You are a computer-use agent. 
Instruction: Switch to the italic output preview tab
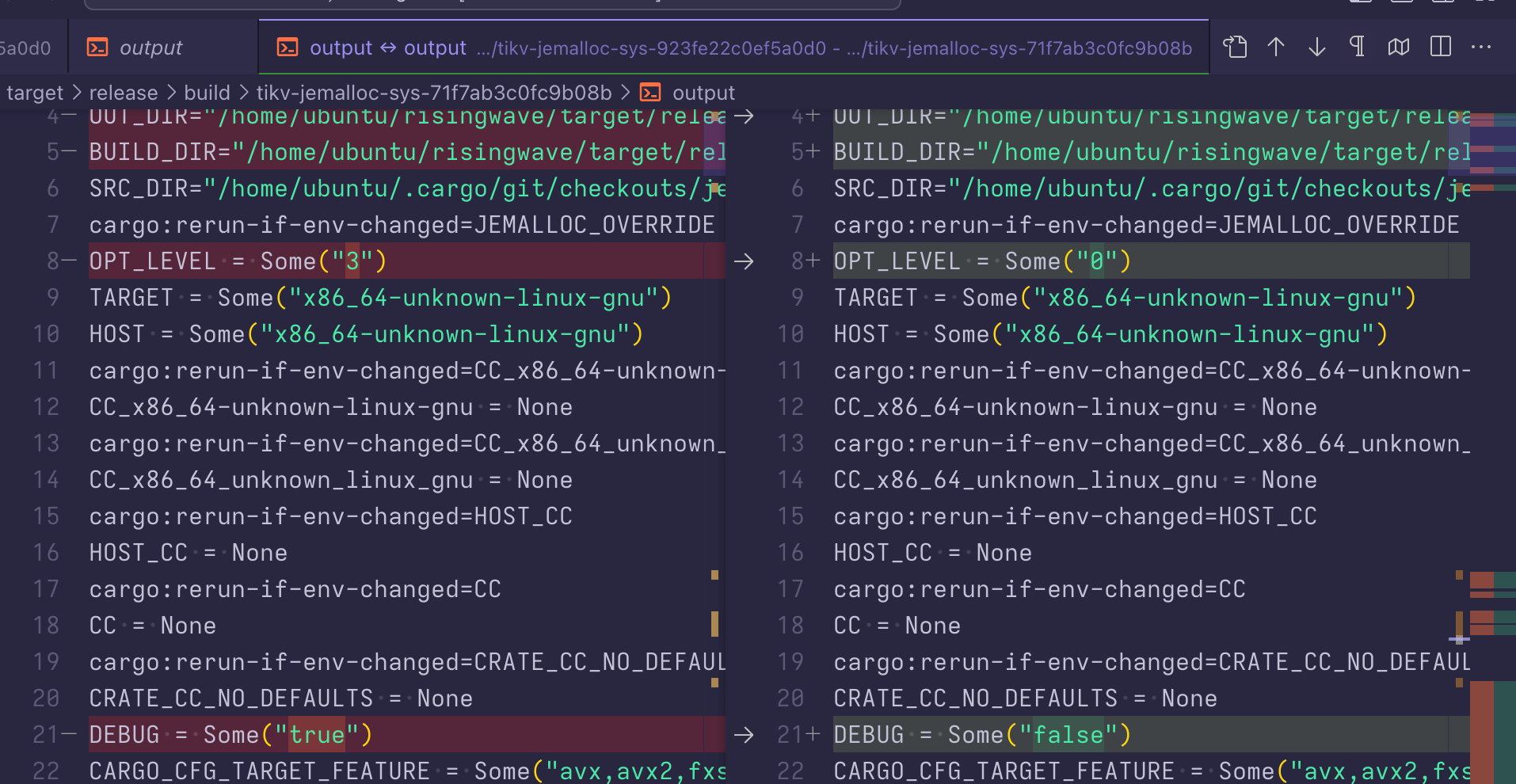tap(150, 48)
